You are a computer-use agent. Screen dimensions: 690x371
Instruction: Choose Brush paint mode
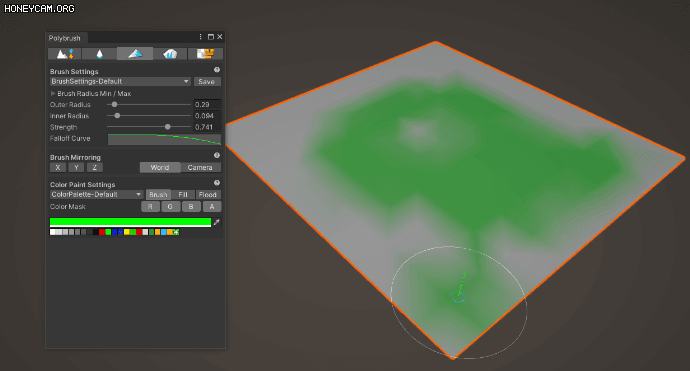coord(158,195)
